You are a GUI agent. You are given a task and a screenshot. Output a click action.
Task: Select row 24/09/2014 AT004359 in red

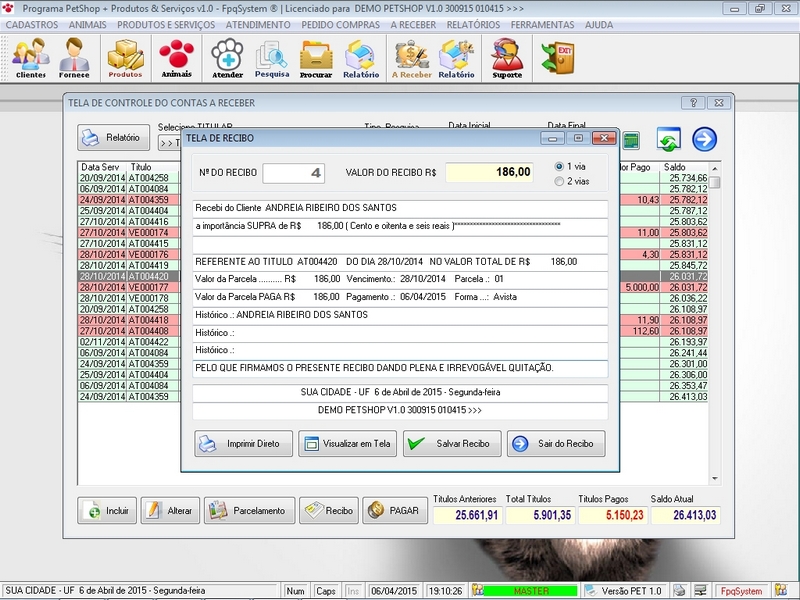(129, 199)
